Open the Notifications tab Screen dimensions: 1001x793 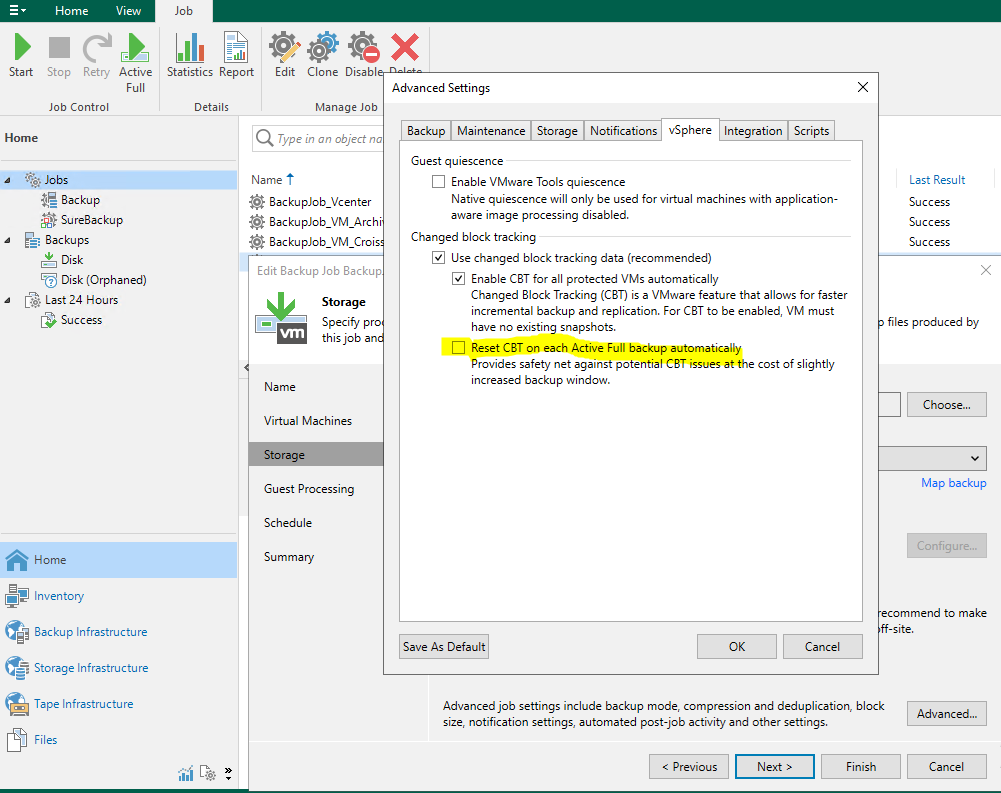coord(623,131)
